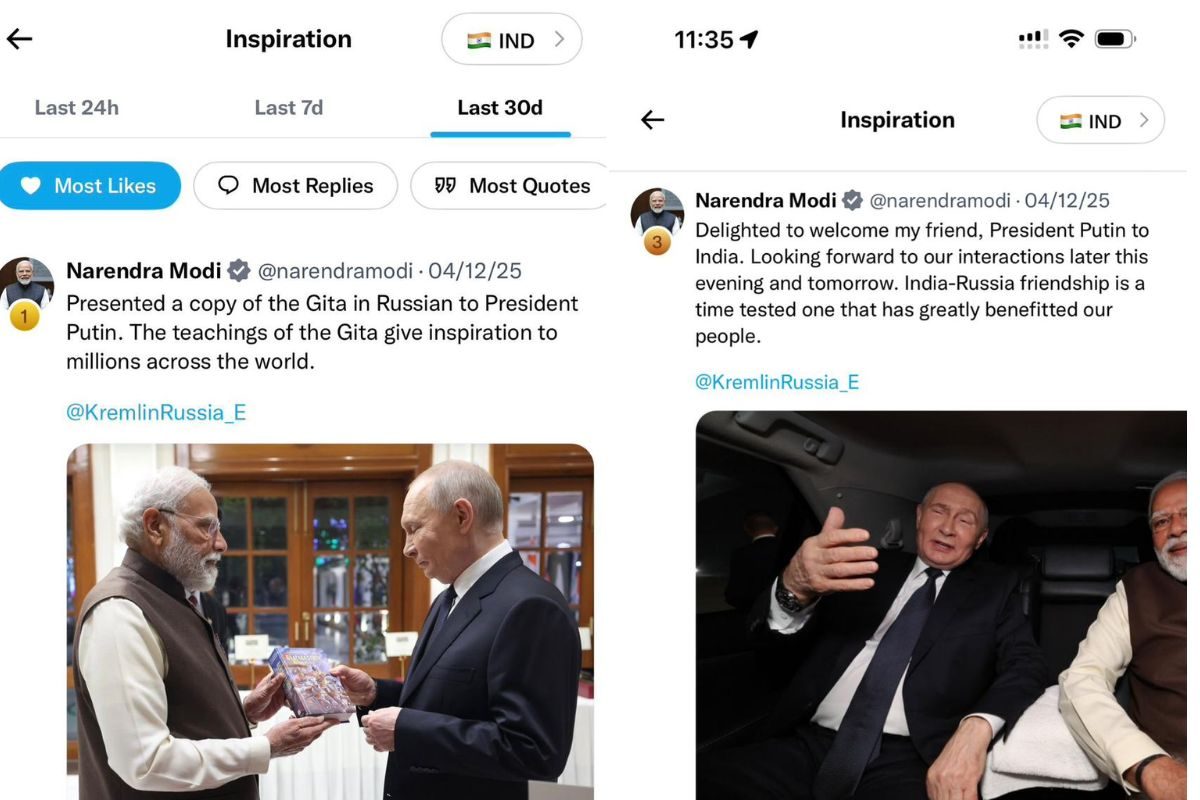The height and width of the screenshot is (800, 1200).
Task: Filter by Most Quotes
Action: [513, 186]
